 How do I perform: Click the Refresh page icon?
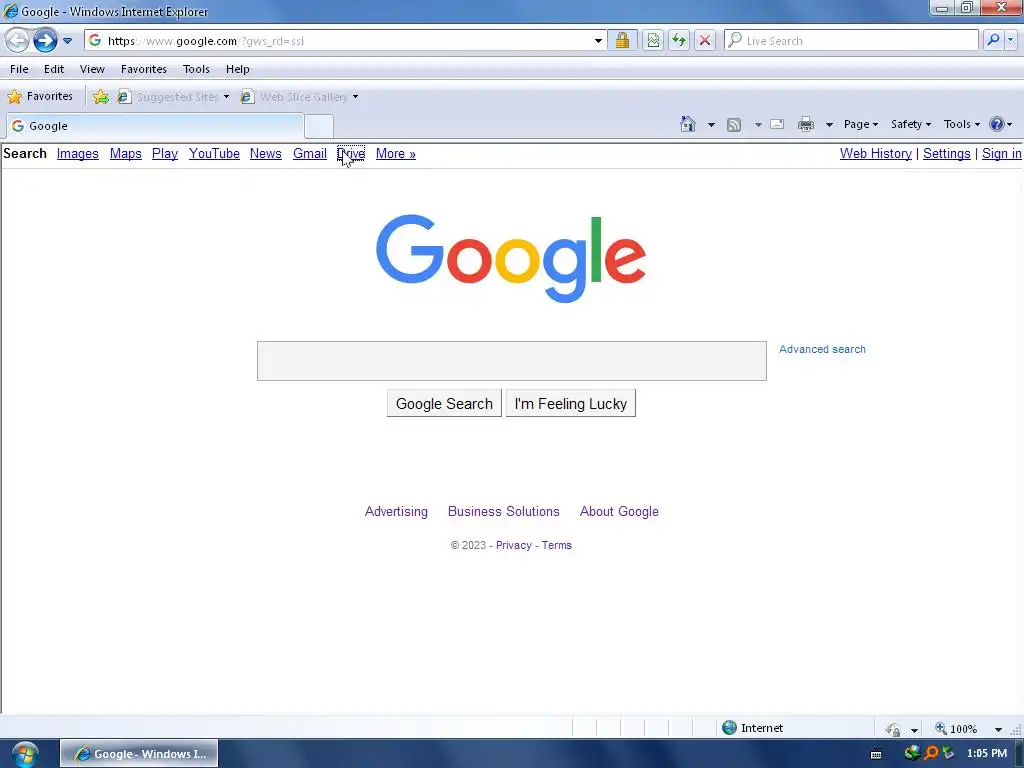679,40
